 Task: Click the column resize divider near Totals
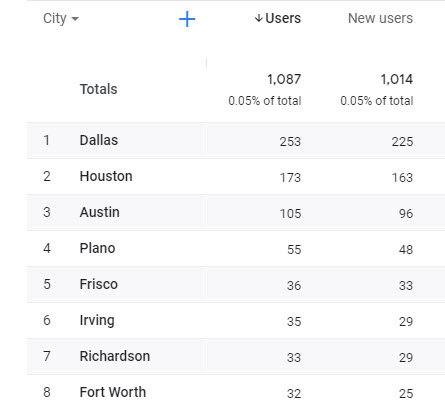coord(206,63)
